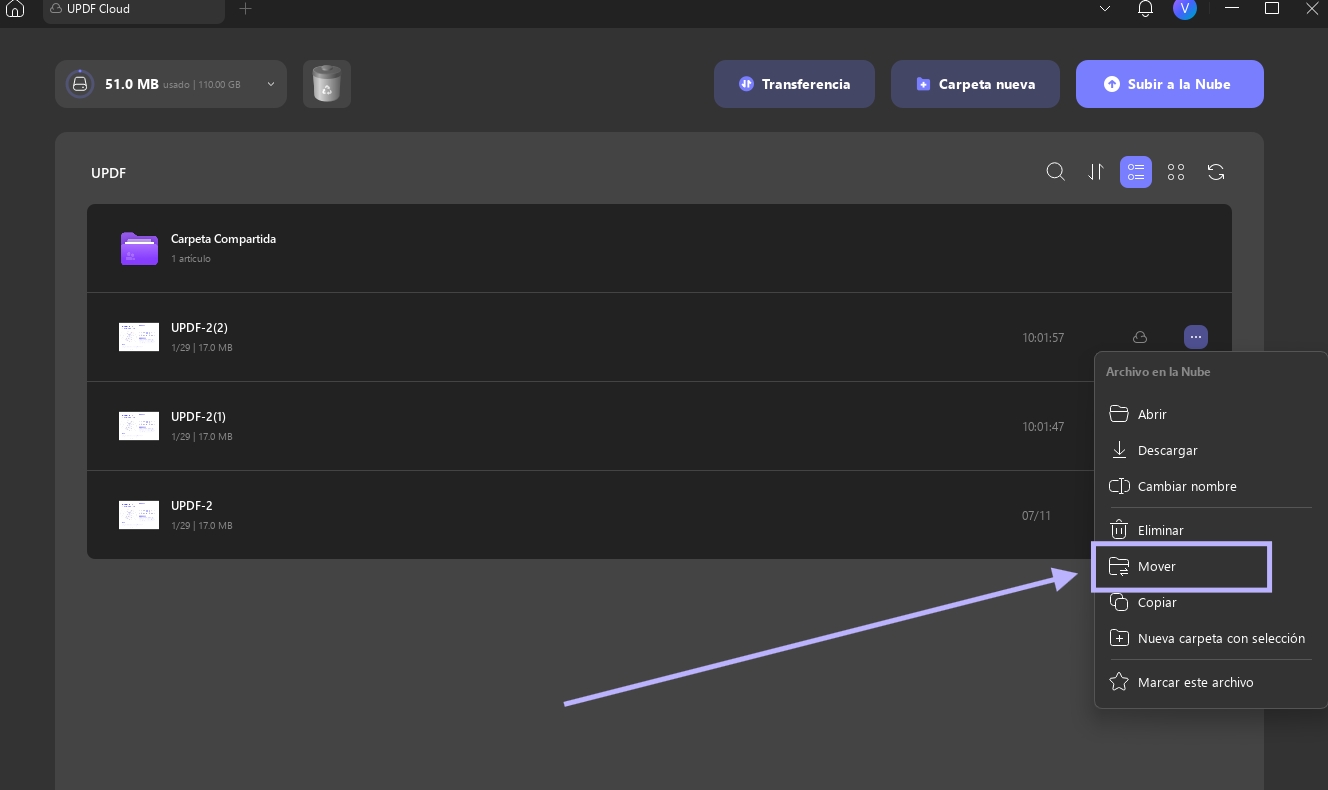Click the UPDF-2 thumbnail
This screenshot has height=790, width=1328.
click(x=139, y=515)
